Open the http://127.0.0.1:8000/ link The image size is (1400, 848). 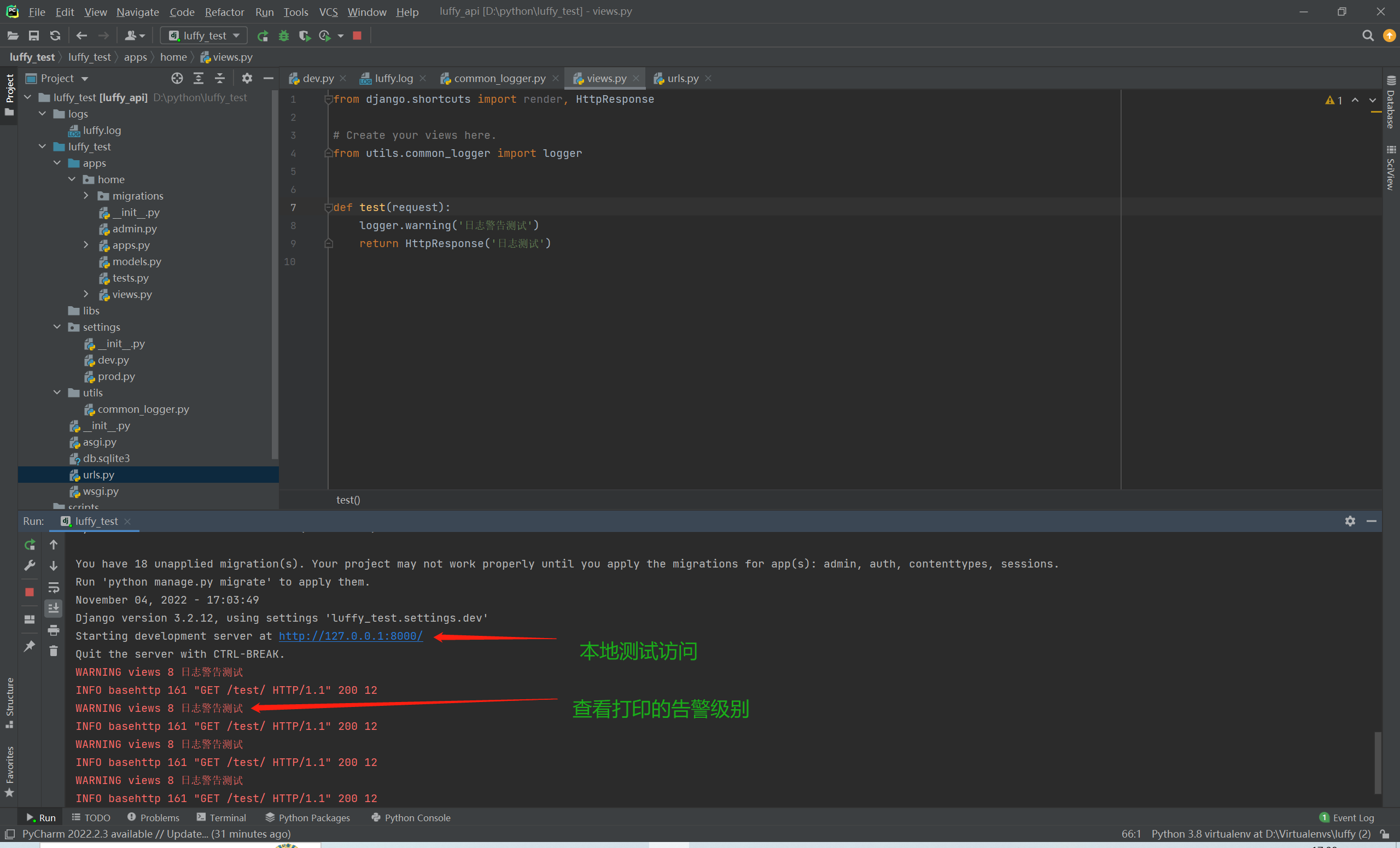click(x=351, y=636)
